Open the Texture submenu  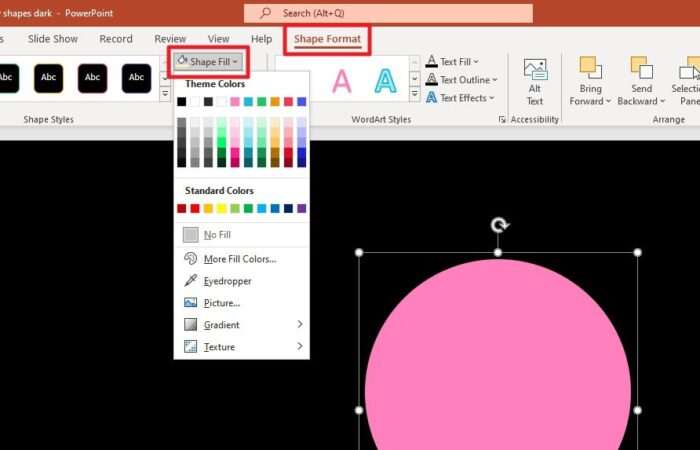click(x=241, y=346)
